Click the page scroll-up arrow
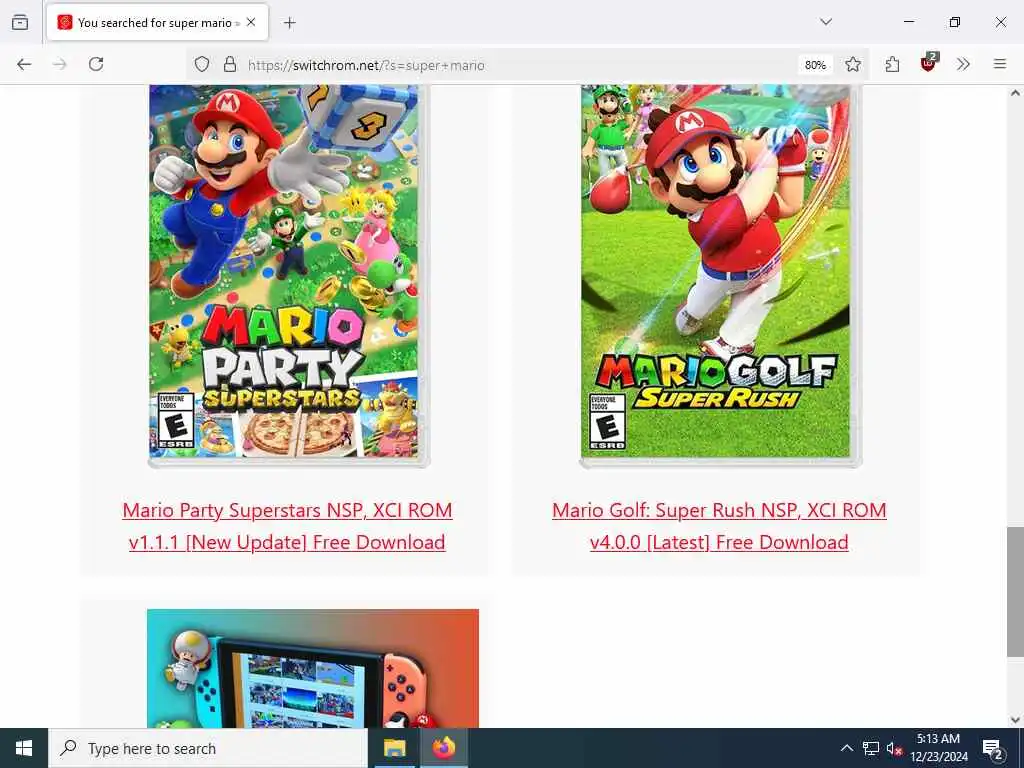The height and width of the screenshot is (768, 1024). pyautogui.click(x=1015, y=93)
